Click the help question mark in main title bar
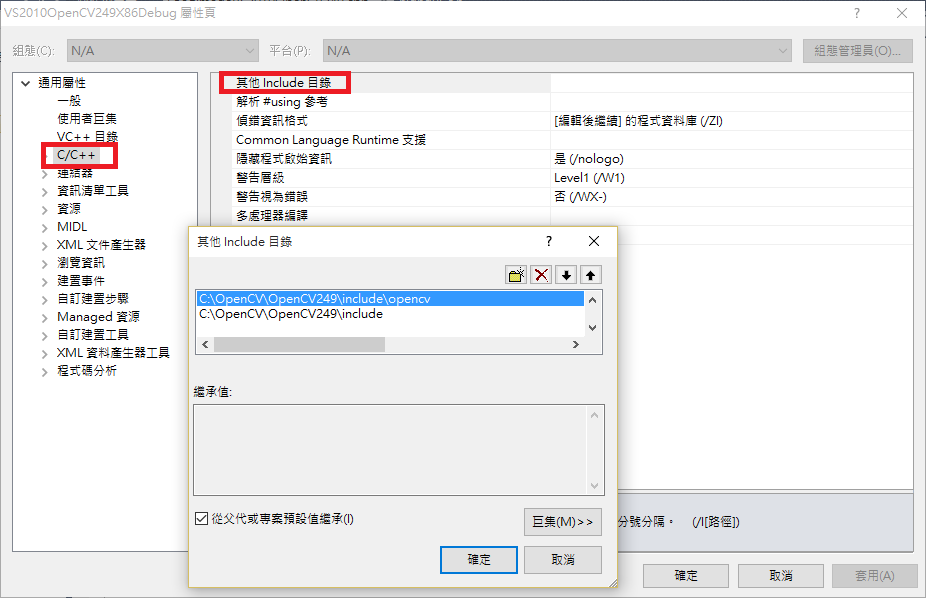 (x=857, y=13)
